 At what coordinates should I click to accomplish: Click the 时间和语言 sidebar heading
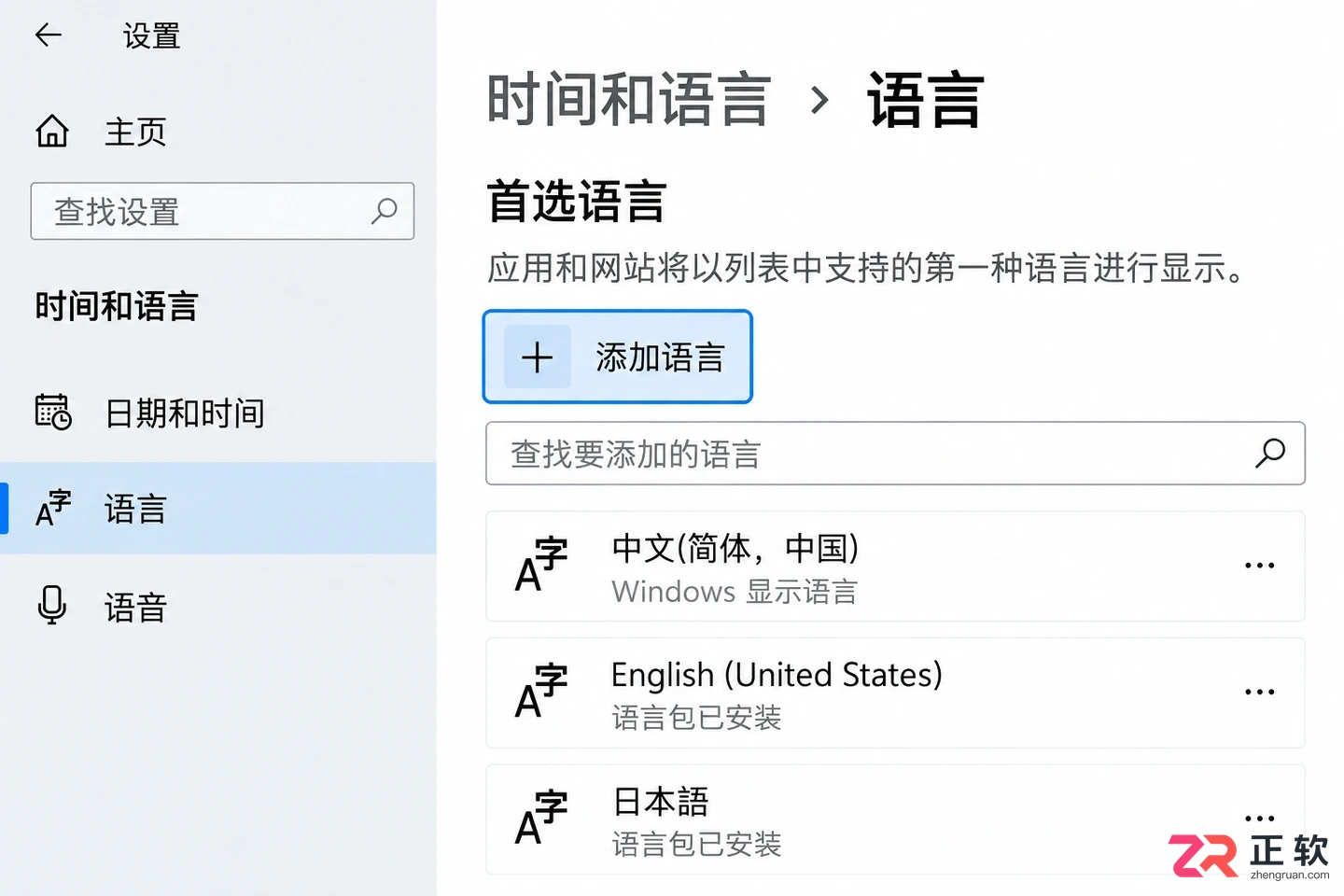tap(117, 306)
